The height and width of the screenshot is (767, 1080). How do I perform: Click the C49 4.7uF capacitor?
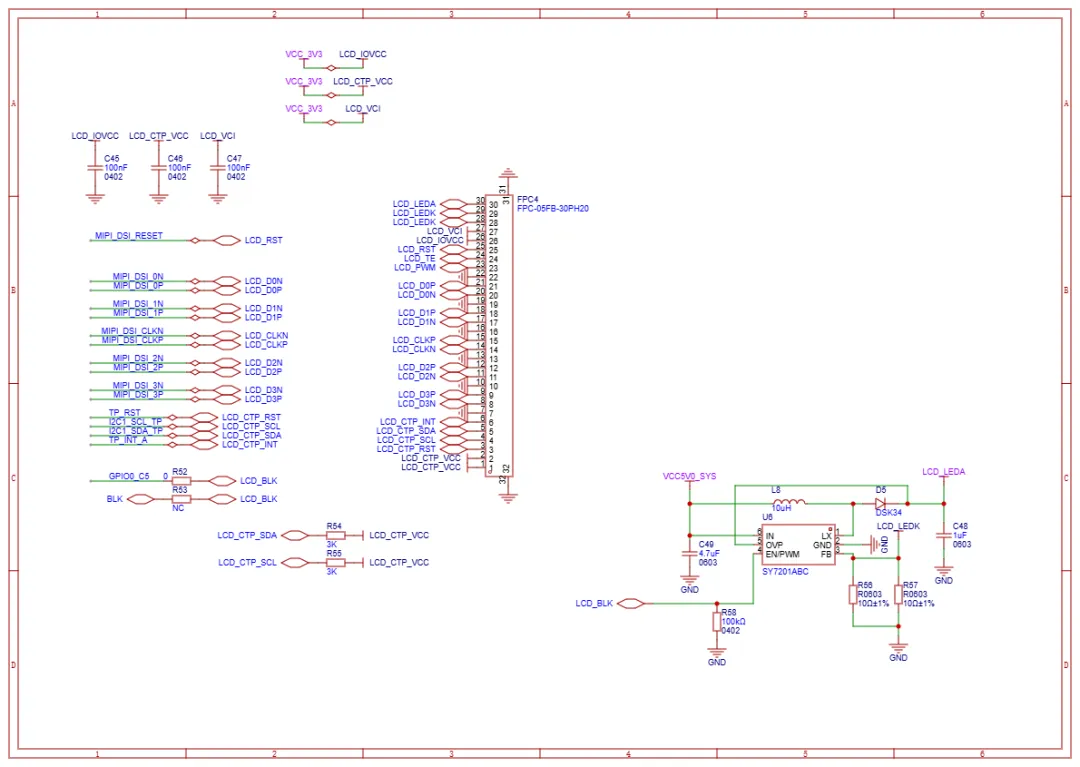(x=689, y=552)
